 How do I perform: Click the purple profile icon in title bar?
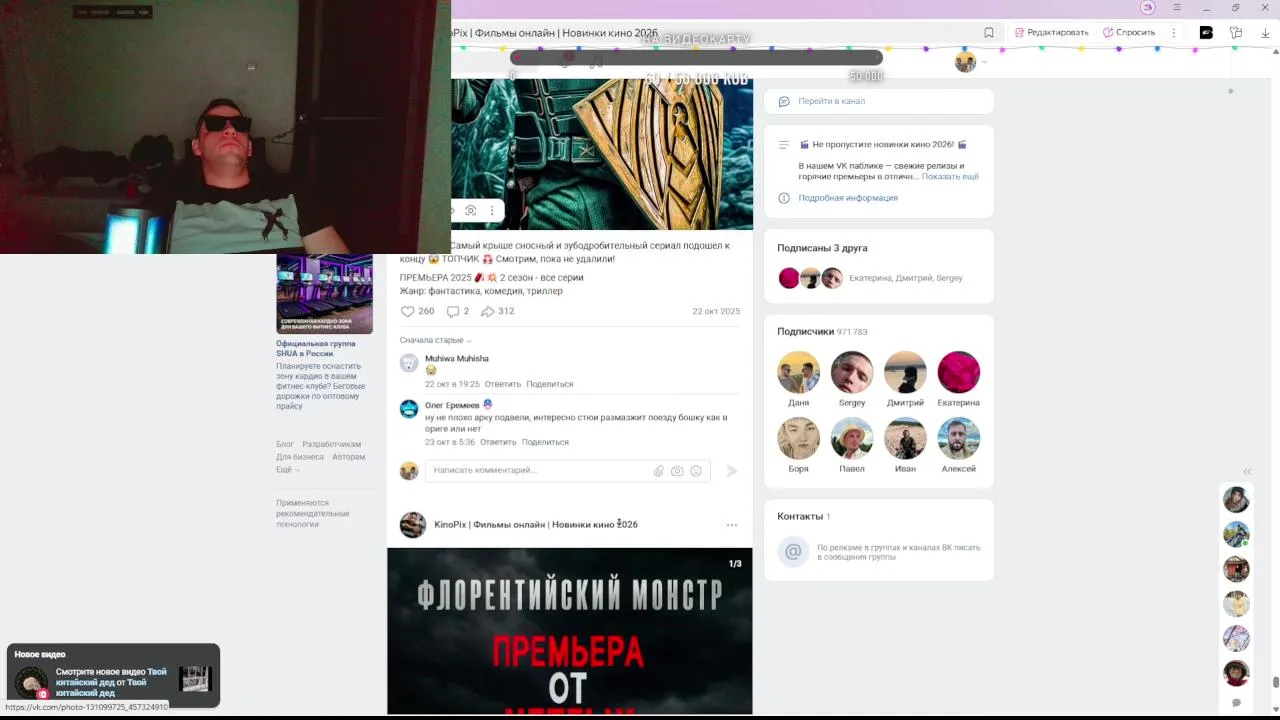[x=1148, y=8]
